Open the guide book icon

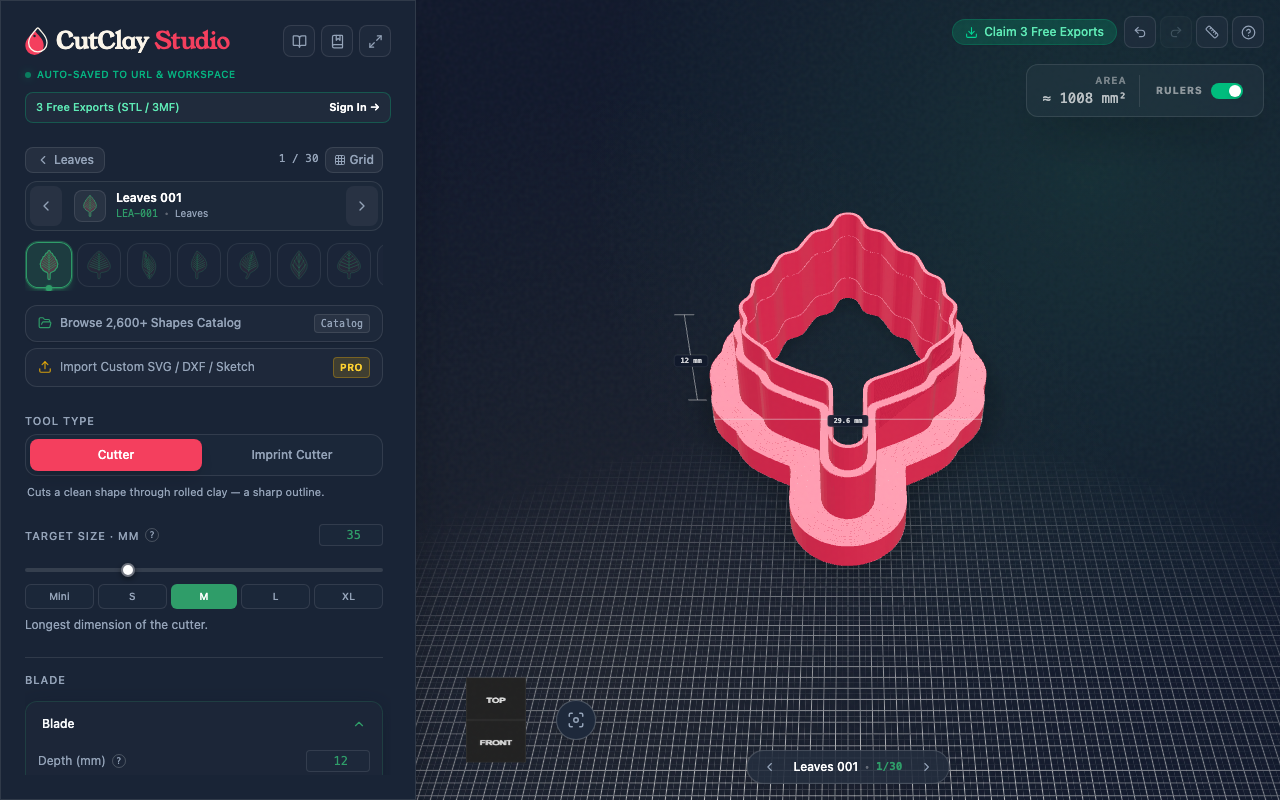tap(299, 41)
